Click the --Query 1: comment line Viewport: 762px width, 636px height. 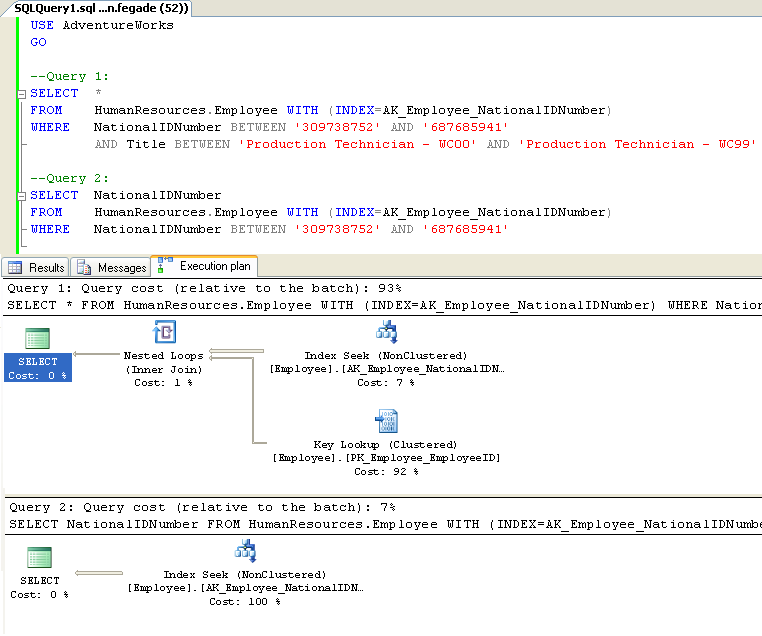[69, 76]
